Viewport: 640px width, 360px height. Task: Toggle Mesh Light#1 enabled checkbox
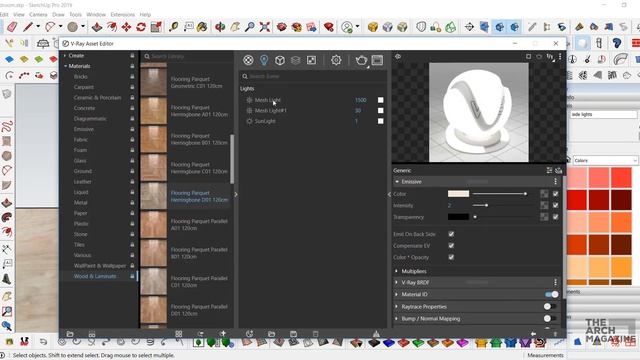pos(380,111)
